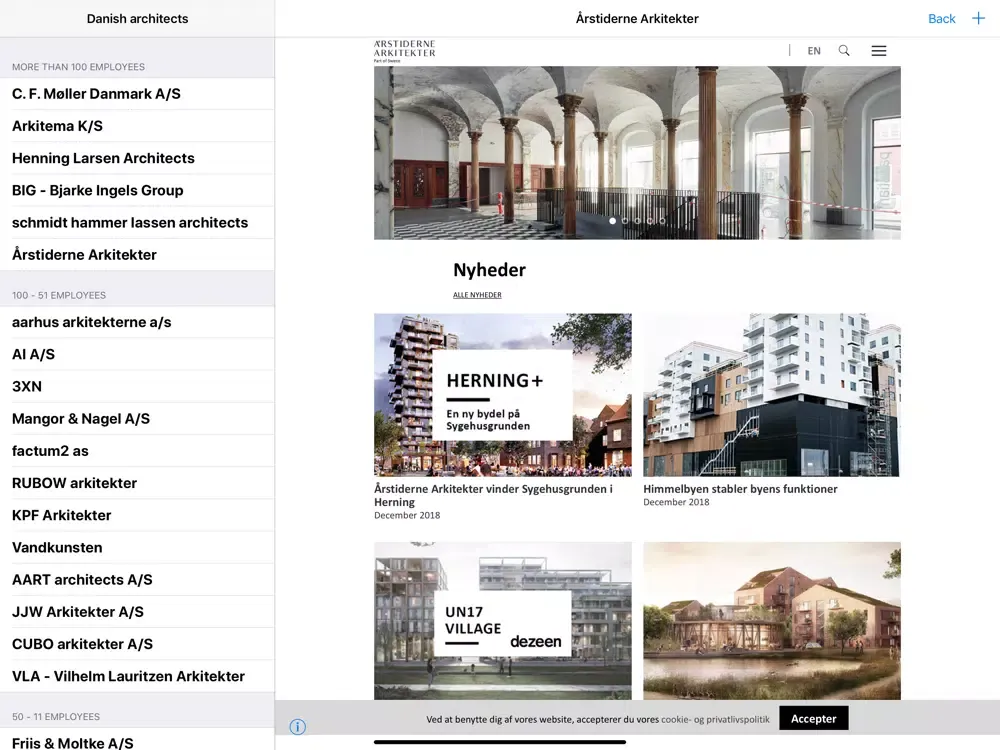Select factum2 as in list
Image resolution: width=1000 pixels, height=750 pixels.
pos(137,451)
